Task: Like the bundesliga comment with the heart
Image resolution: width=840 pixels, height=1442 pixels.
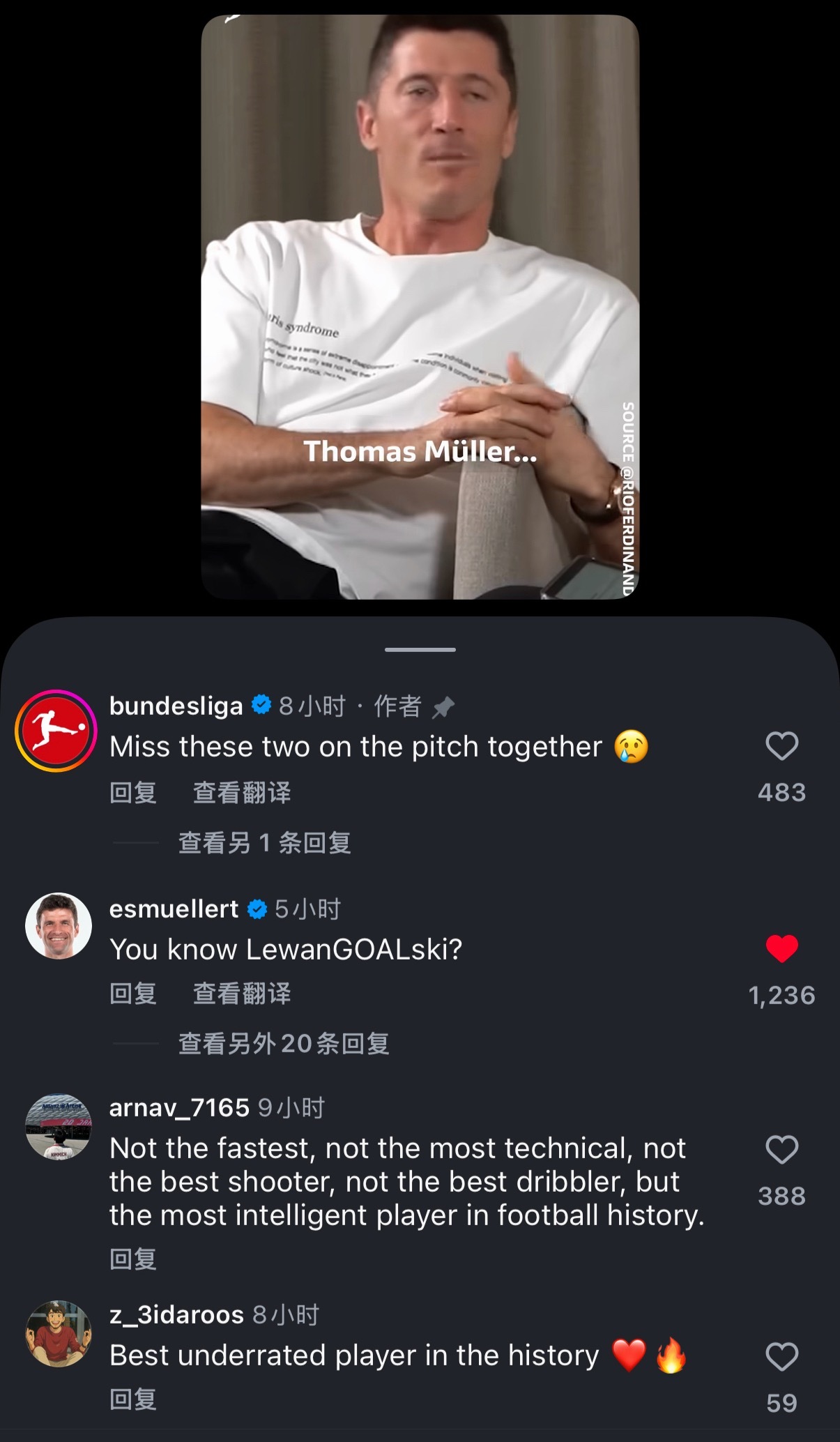Action: (x=781, y=746)
